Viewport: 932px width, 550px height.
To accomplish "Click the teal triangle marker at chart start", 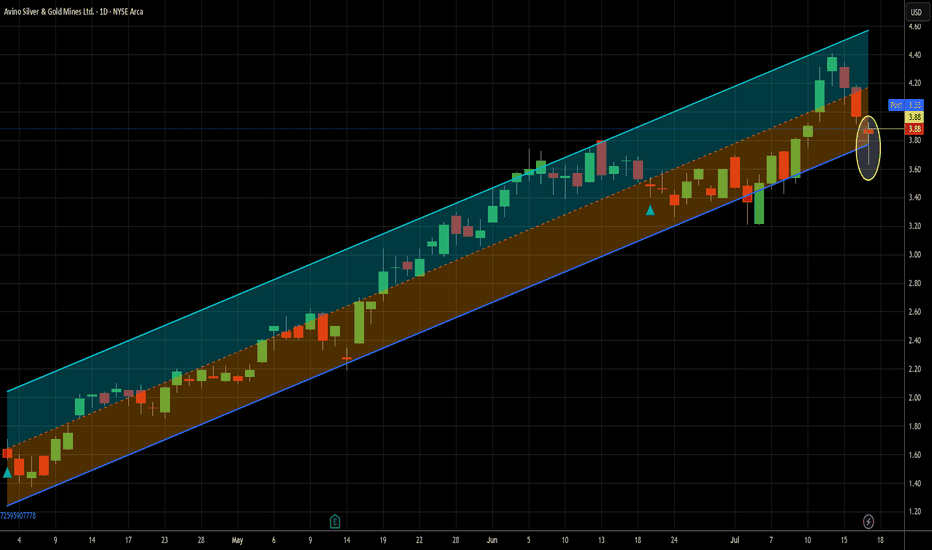I will tap(8, 472).
